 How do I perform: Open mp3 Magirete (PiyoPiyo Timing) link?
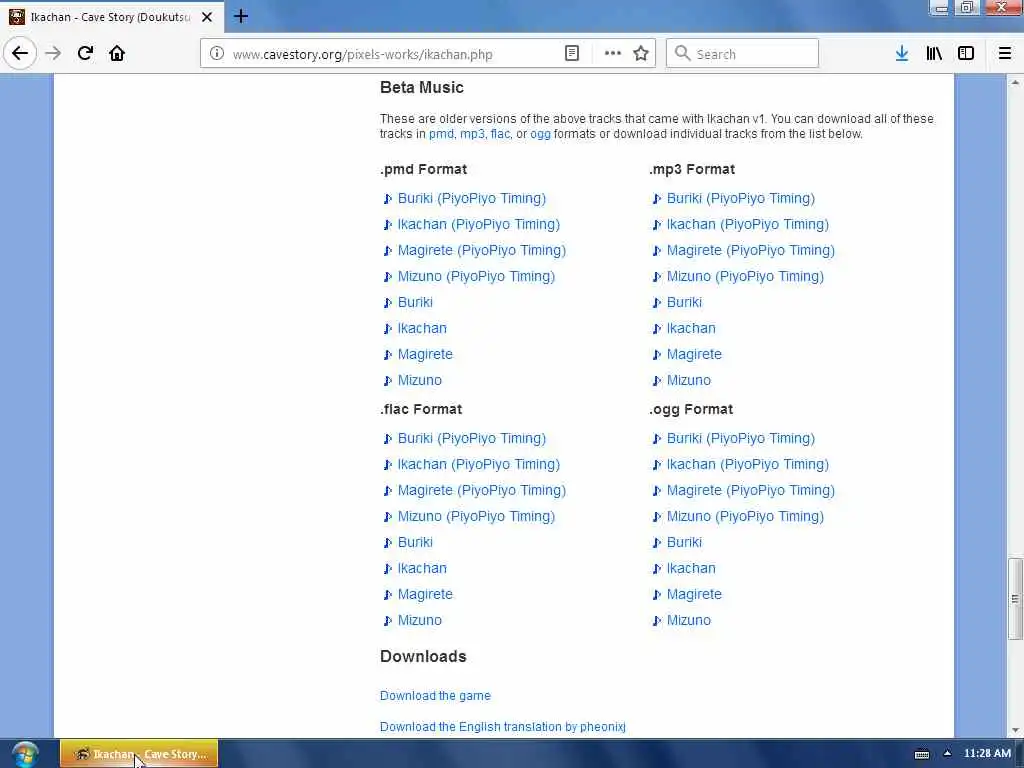pos(750,251)
